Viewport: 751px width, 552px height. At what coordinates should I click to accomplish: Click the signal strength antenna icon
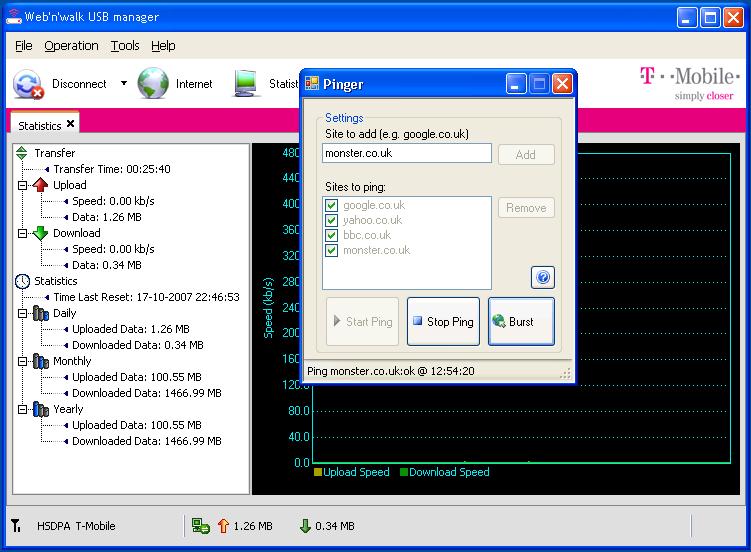click(x=16, y=526)
